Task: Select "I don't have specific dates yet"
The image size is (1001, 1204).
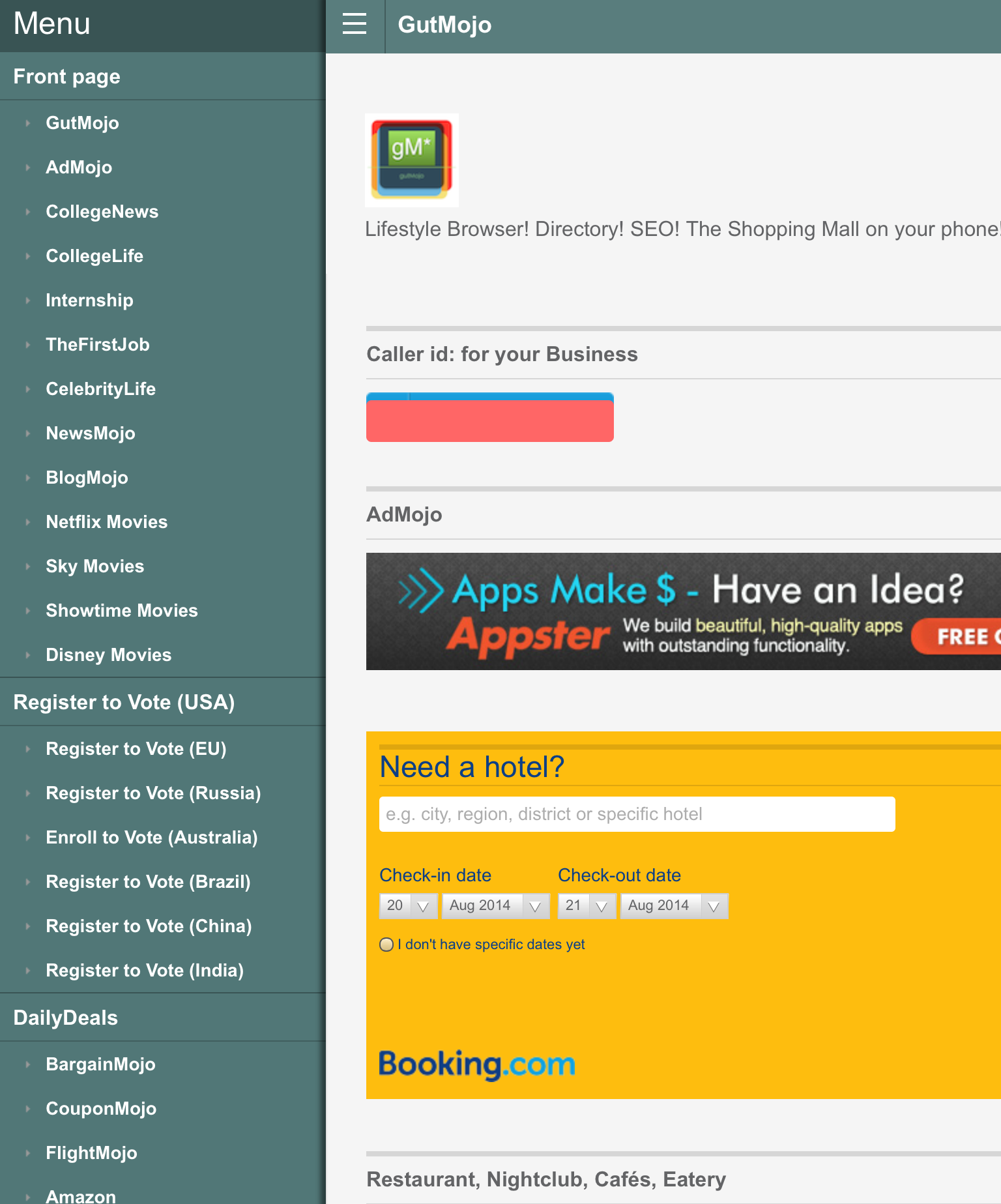Action: coord(386,945)
